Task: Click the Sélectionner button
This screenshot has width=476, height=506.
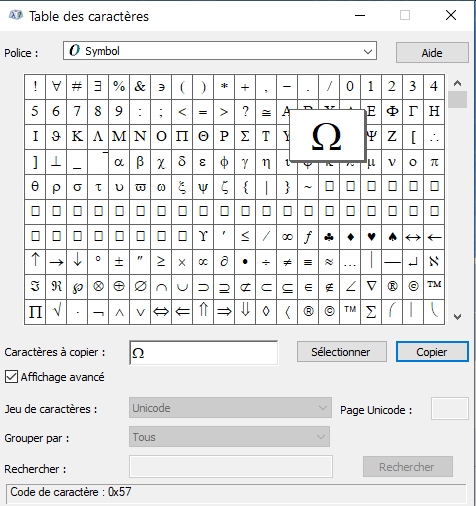Action: 342,352
